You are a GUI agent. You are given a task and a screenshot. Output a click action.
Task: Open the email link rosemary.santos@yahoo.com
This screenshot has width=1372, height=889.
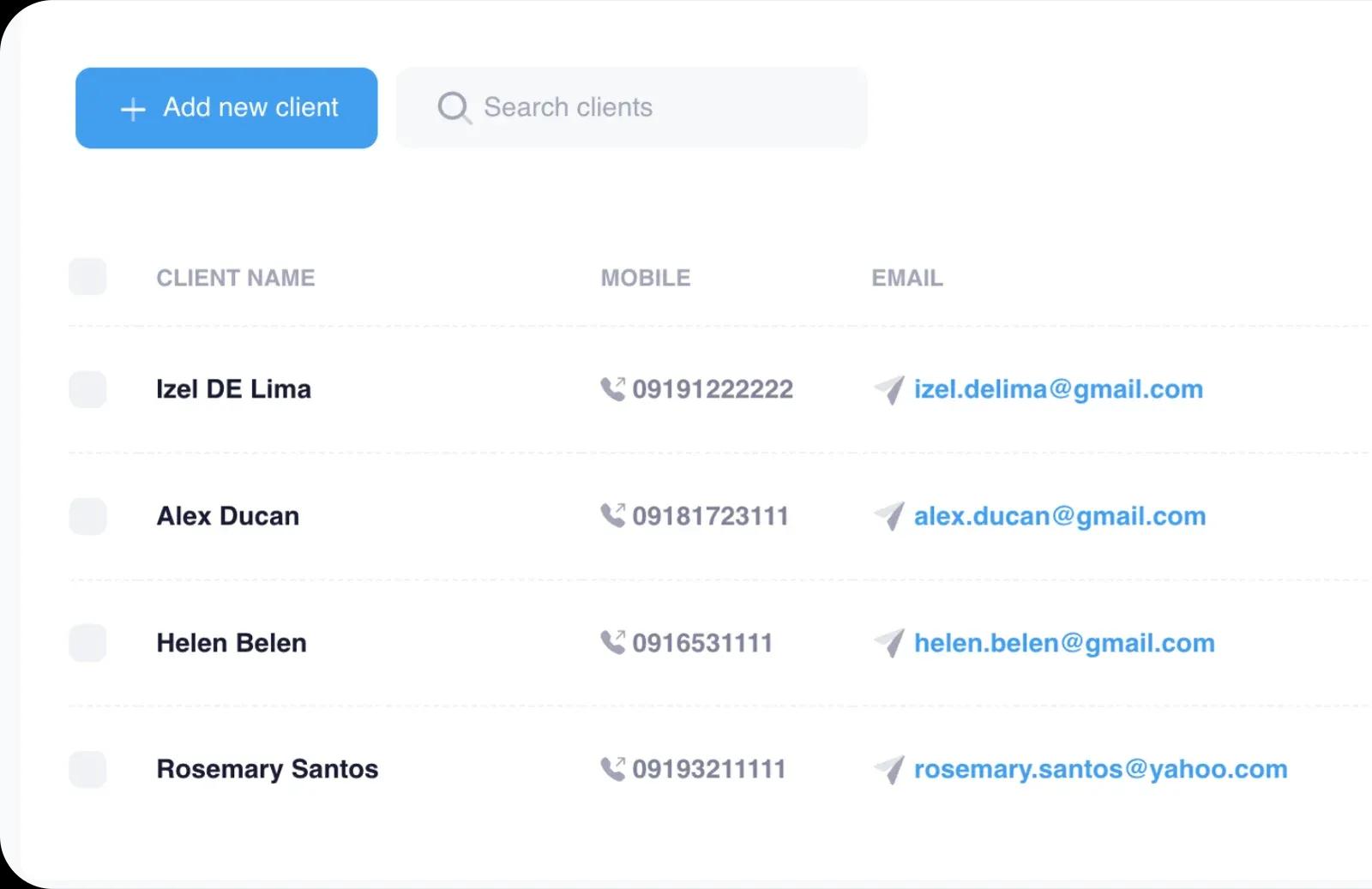click(1098, 769)
